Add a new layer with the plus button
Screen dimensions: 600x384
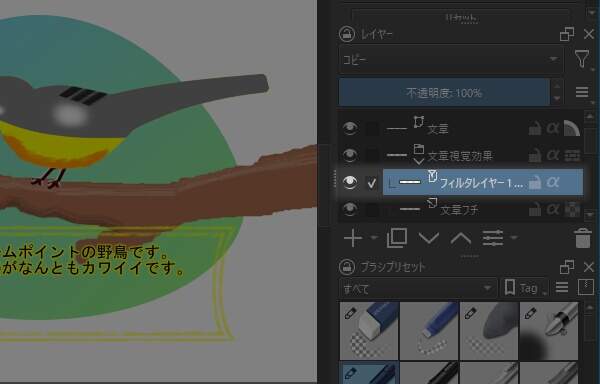(353, 238)
